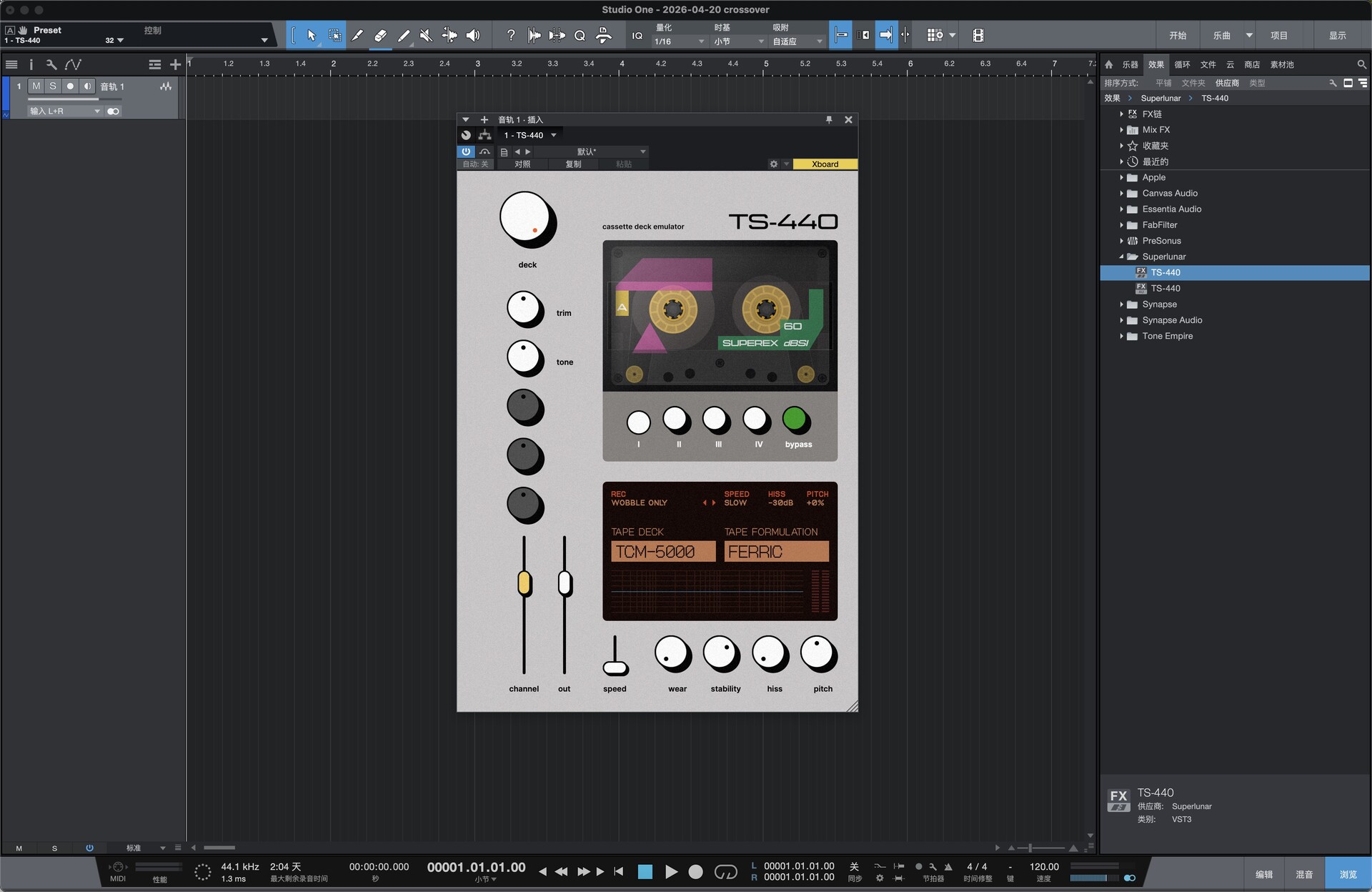Select the Arrow tool in the toolbar
Viewport: 1372px width, 892px height.
311,35
